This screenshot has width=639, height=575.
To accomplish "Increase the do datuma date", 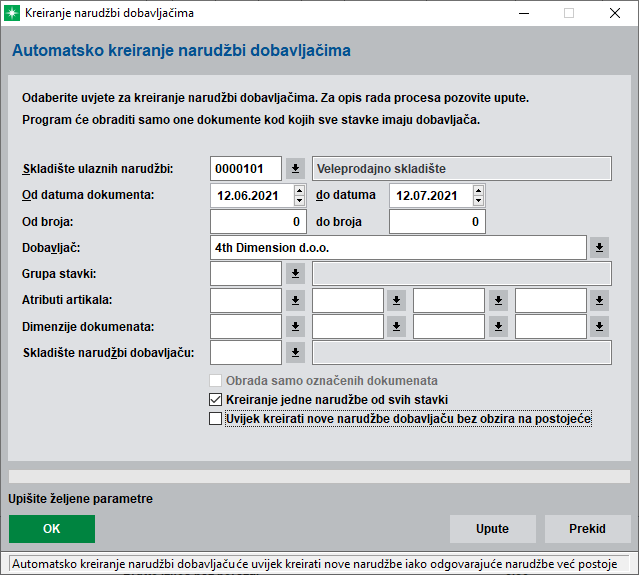I will pos(478,191).
